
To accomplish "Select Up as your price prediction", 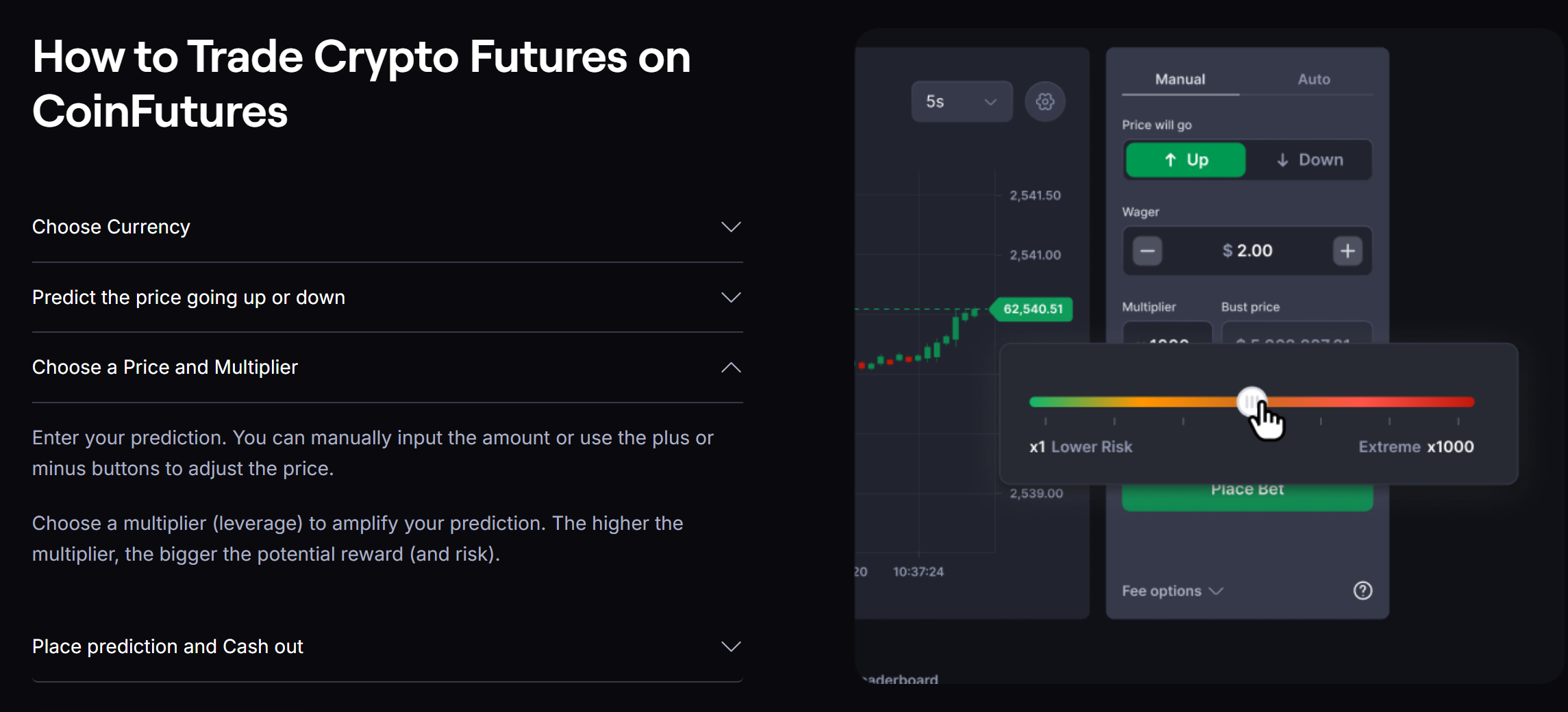I will tap(1185, 160).
